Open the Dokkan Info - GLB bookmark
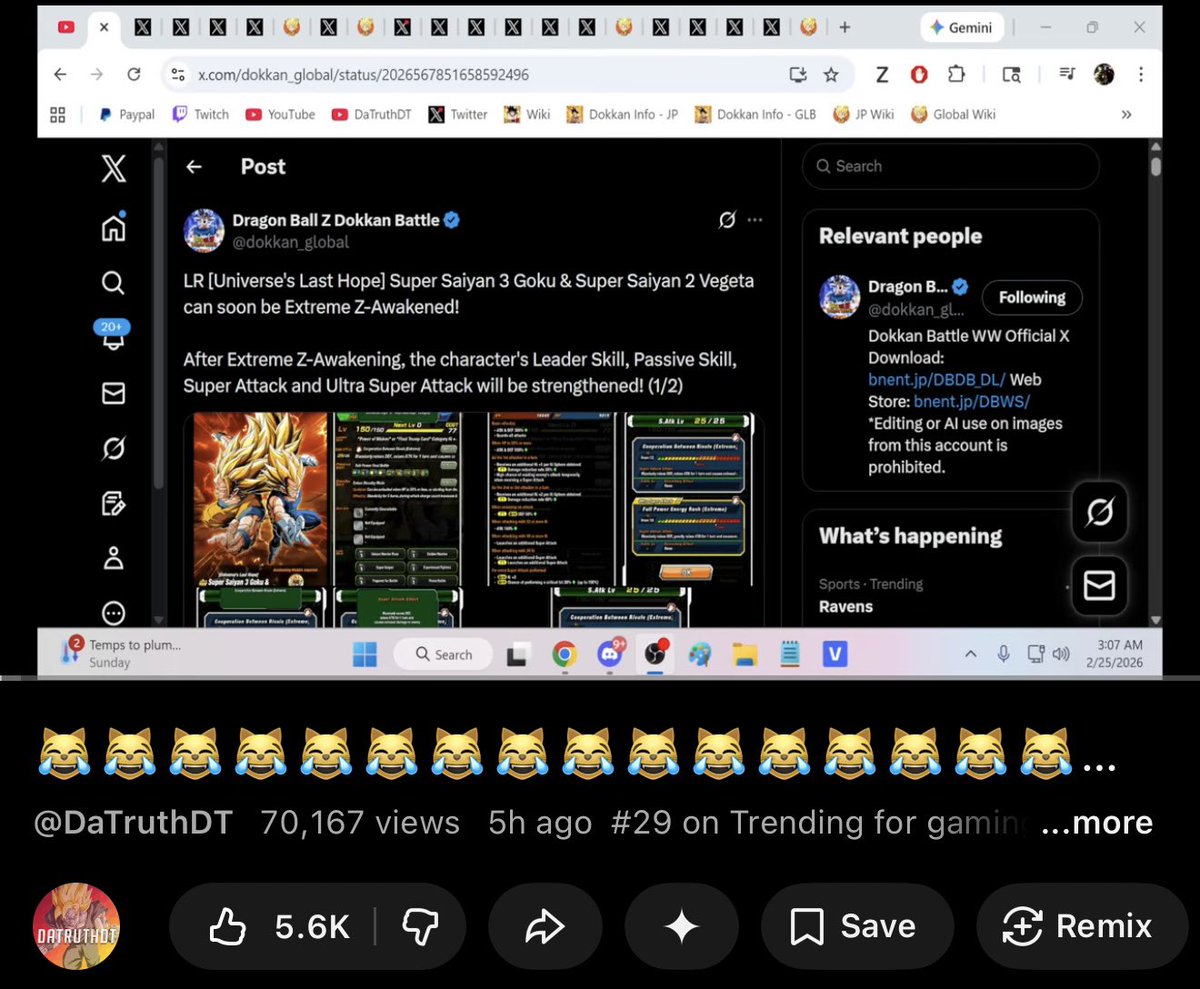Screen dimensions: 1200x989 coord(755,114)
